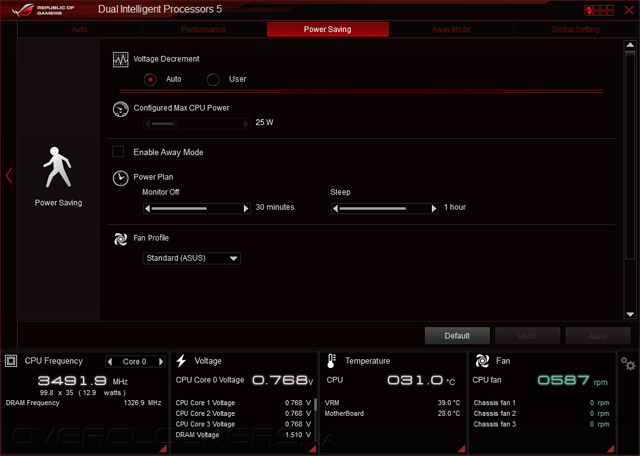Click the Voltage lightning bolt icon
640x456 pixels.
click(x=181, y=361)
